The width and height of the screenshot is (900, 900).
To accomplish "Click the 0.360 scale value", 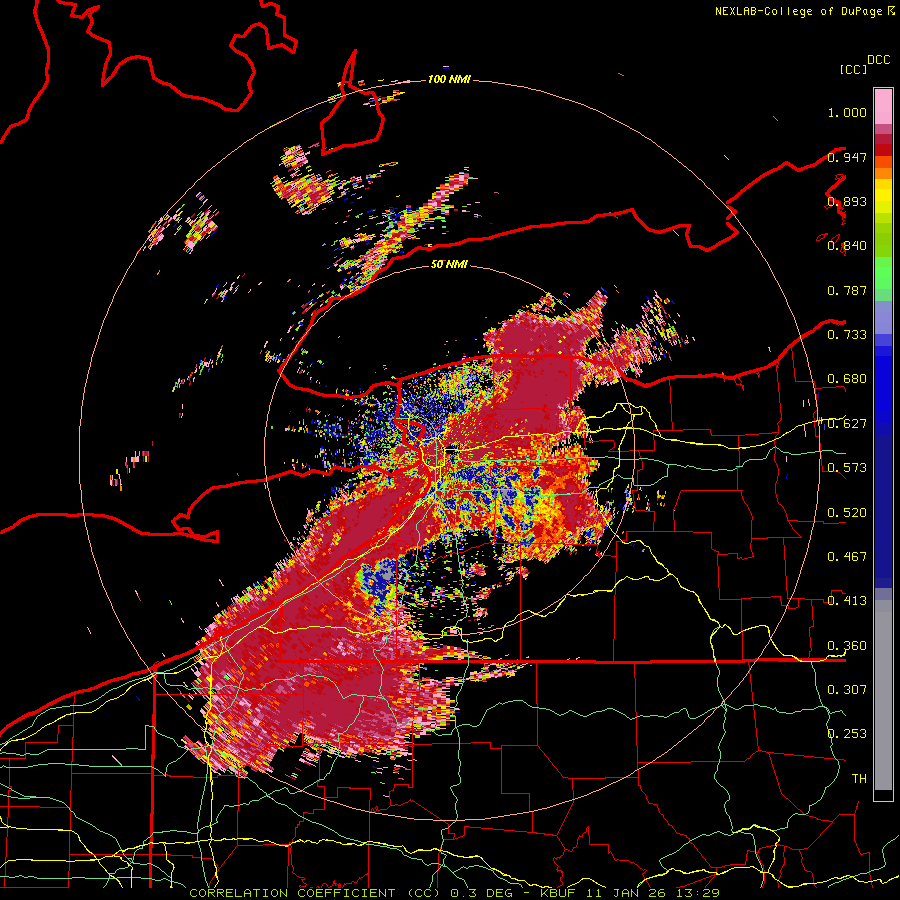I will pyautogui.click(x=847, y=646).
